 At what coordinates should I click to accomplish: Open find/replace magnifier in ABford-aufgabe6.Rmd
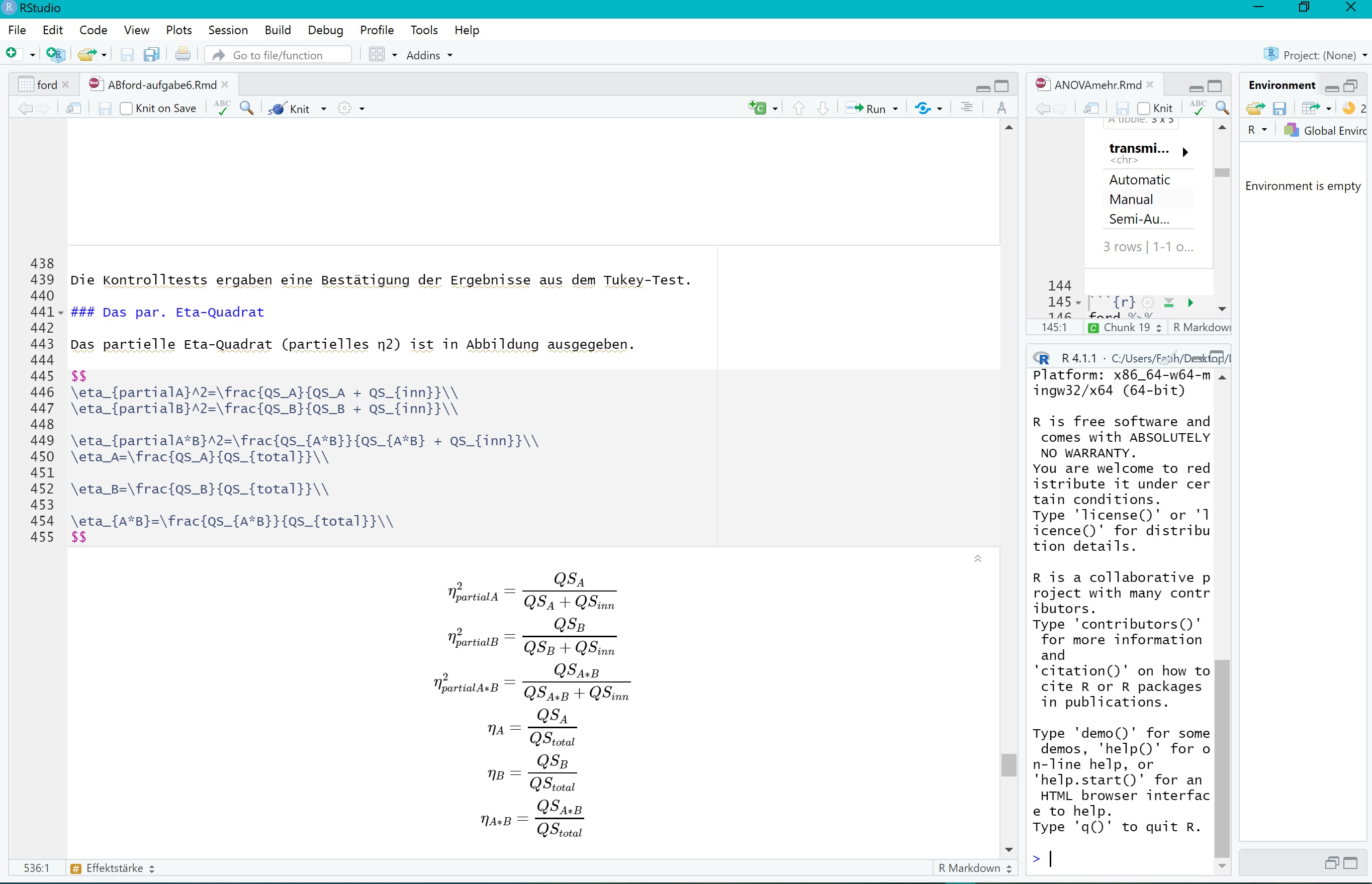[247, 108]
